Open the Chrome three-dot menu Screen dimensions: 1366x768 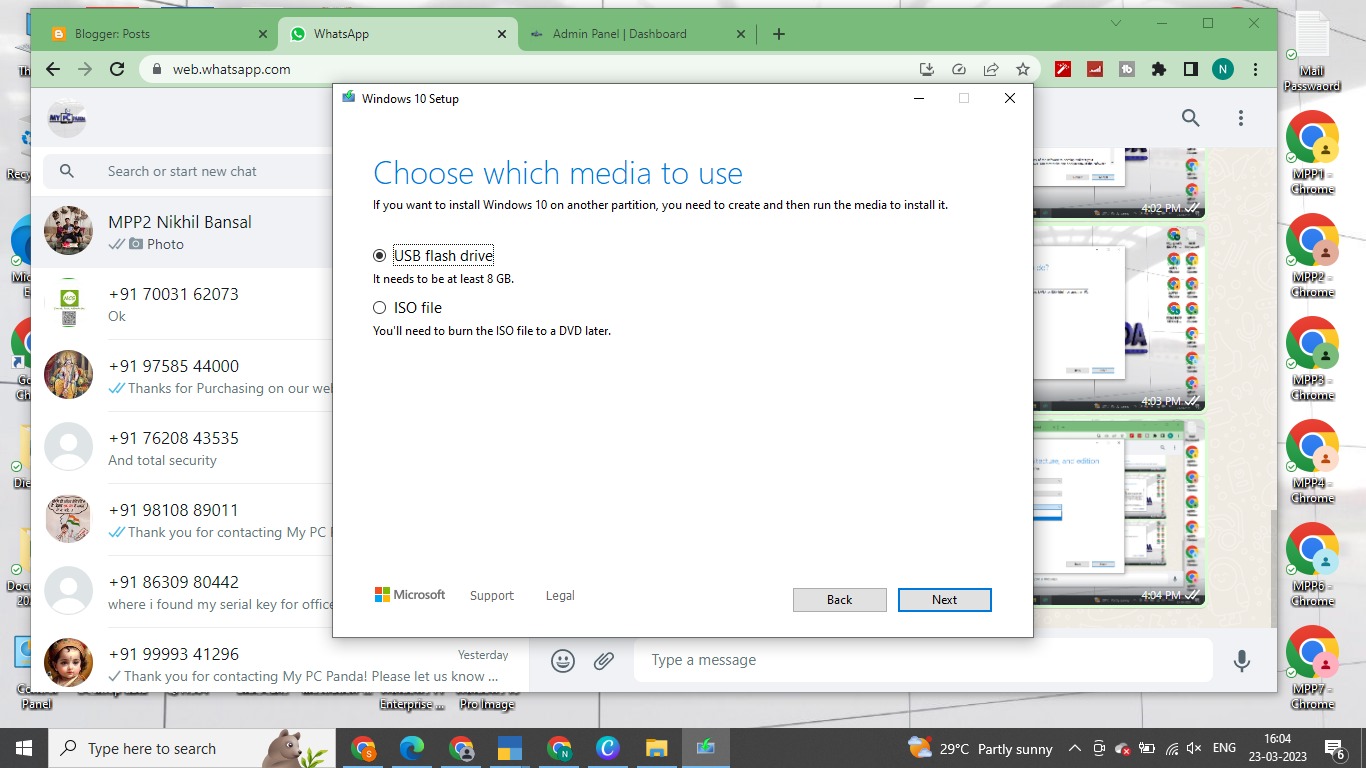pyautogui.click(x=1255, y=69)
